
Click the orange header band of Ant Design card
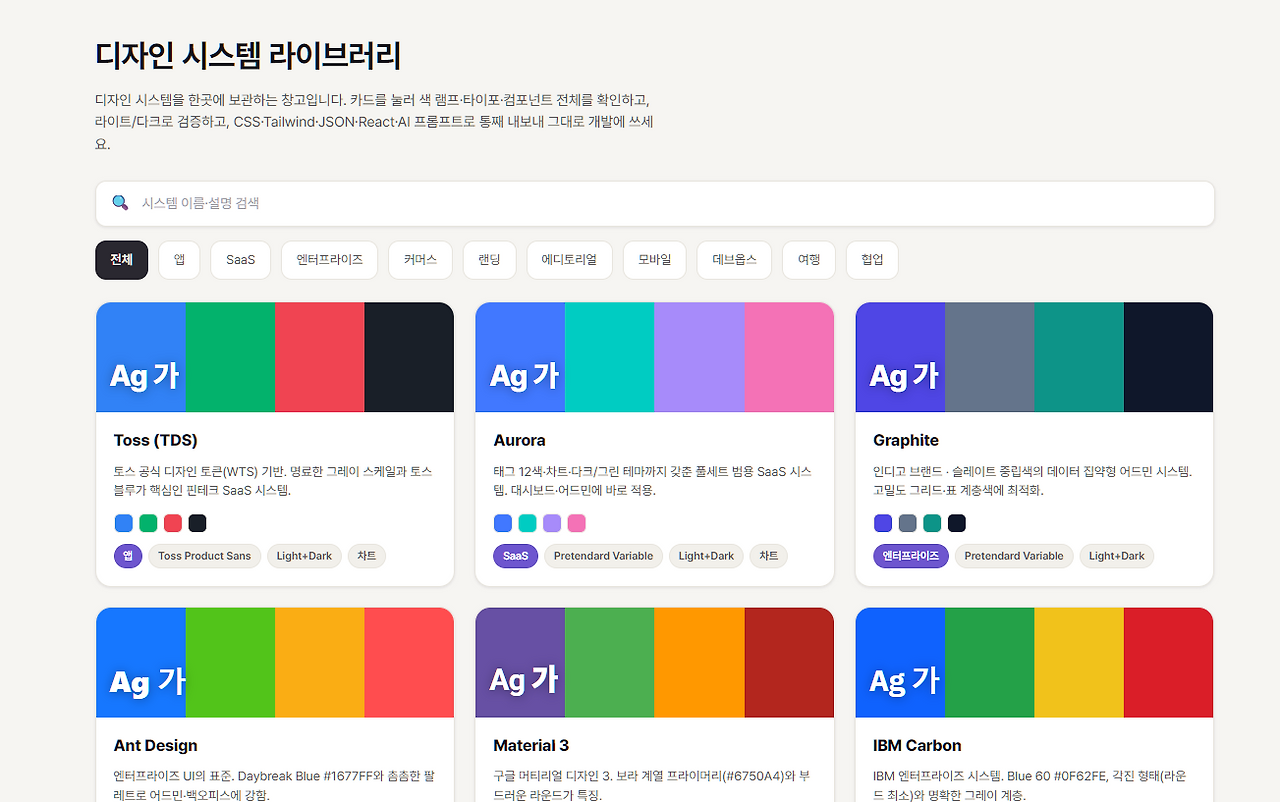(x=320, y=662)
